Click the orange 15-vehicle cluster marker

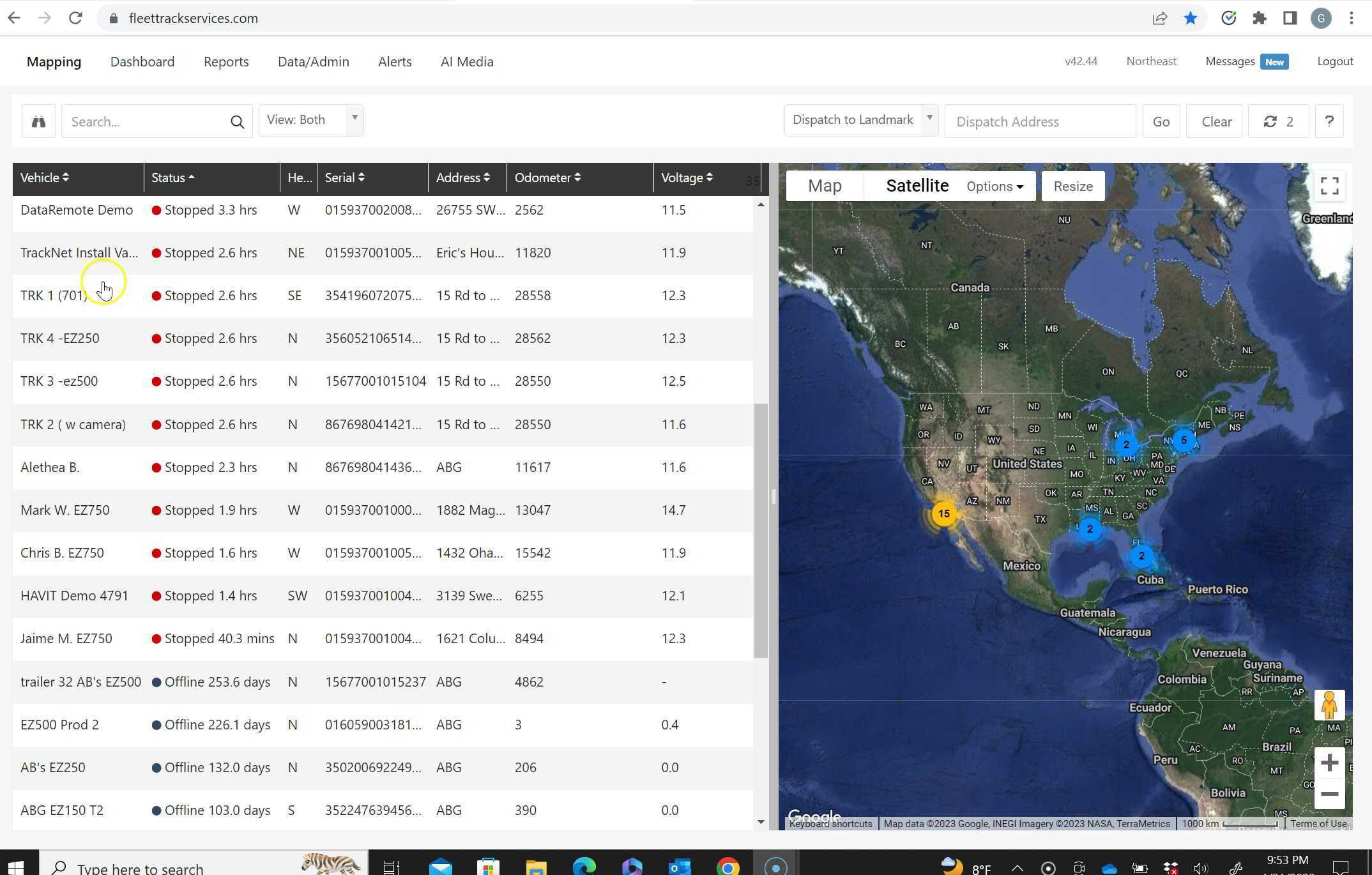point(943,514)
